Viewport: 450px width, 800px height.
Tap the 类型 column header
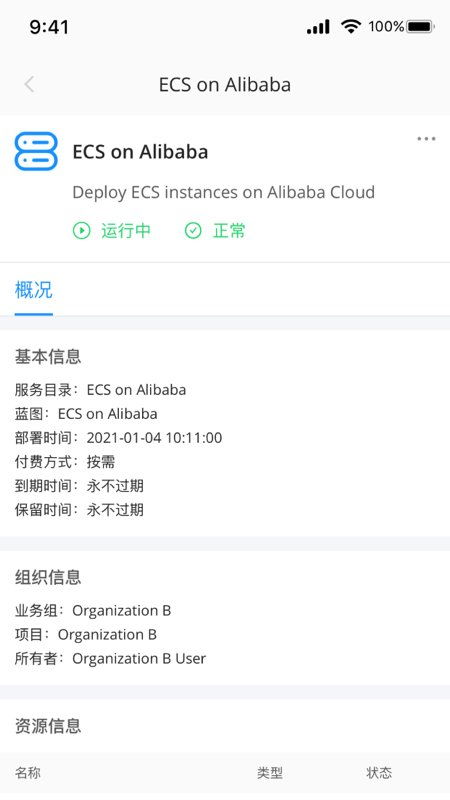click(x=270, y=773)
